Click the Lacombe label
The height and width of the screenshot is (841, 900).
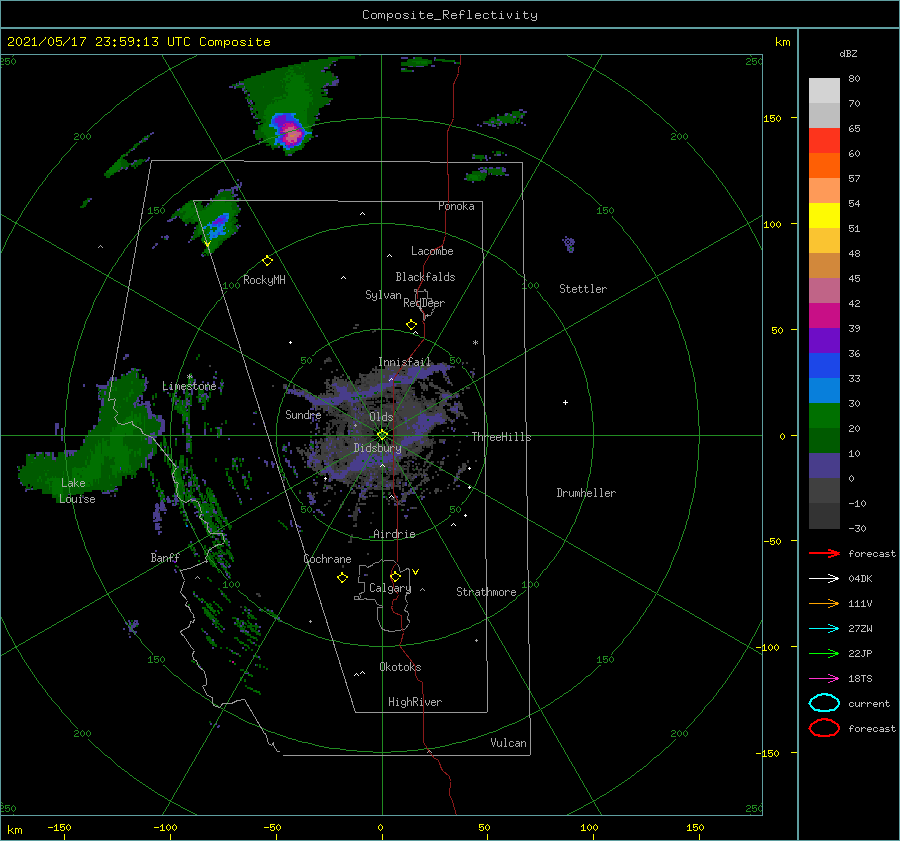(432, 251)
